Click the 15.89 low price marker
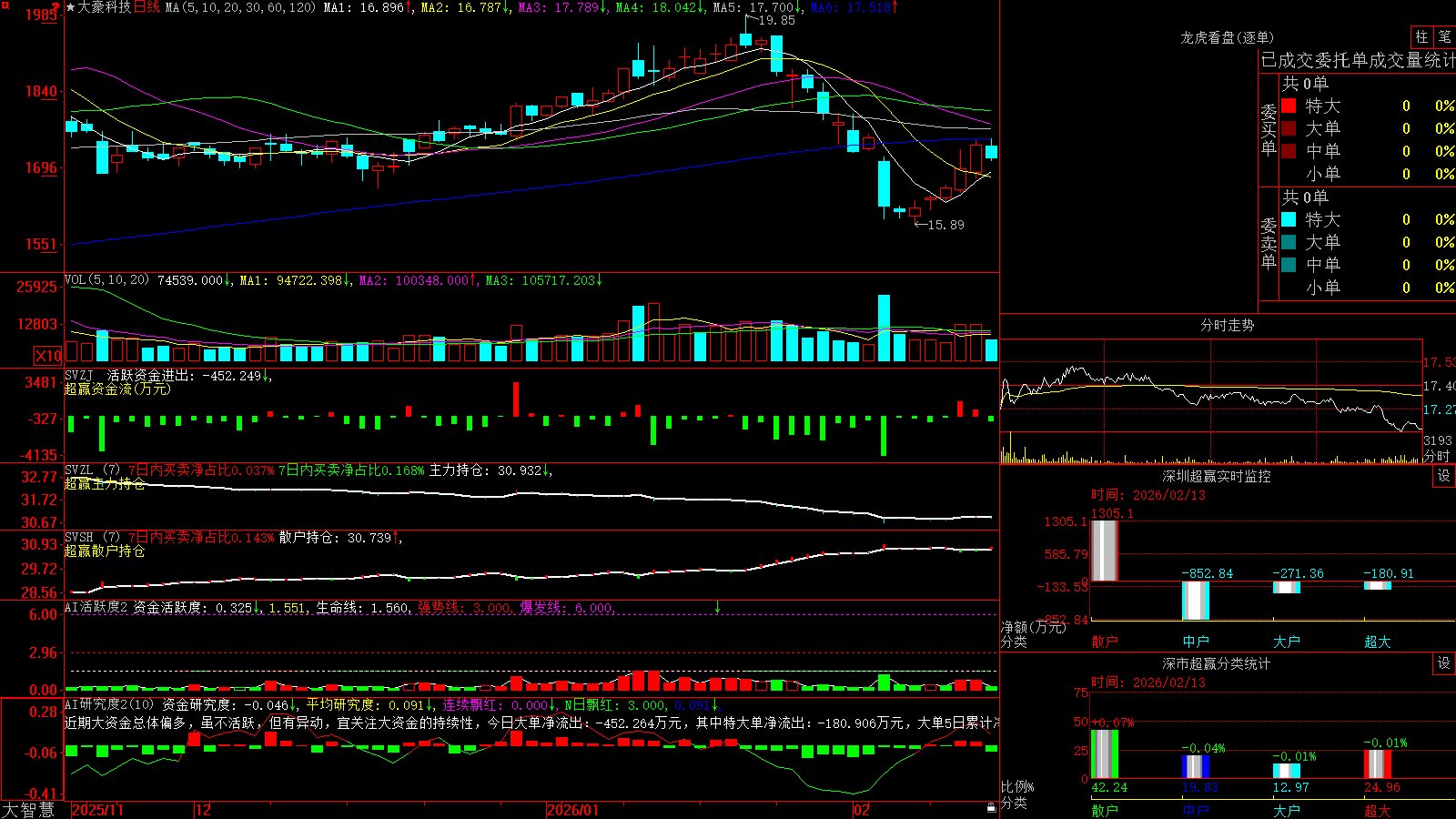 (945, 225)
